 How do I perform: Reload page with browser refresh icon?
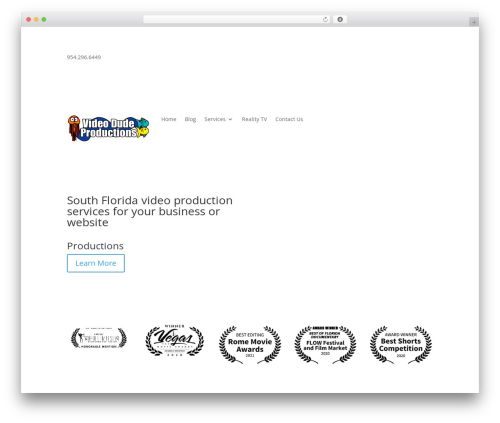click(325, 19)
